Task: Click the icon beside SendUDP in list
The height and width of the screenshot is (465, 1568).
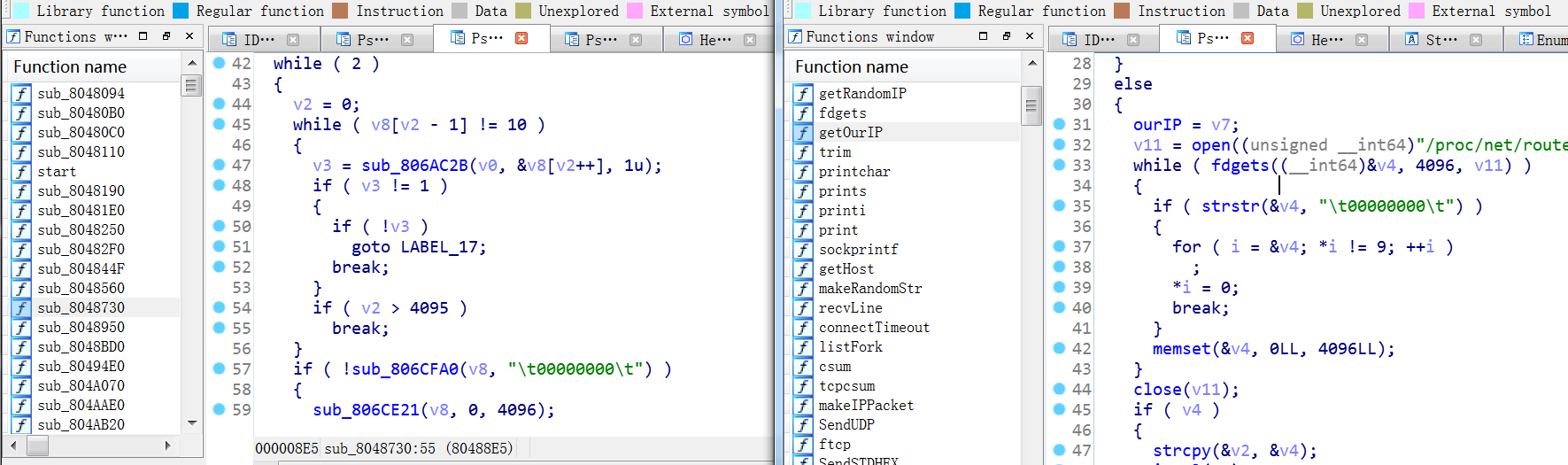Action: click(x=803, y=425)
